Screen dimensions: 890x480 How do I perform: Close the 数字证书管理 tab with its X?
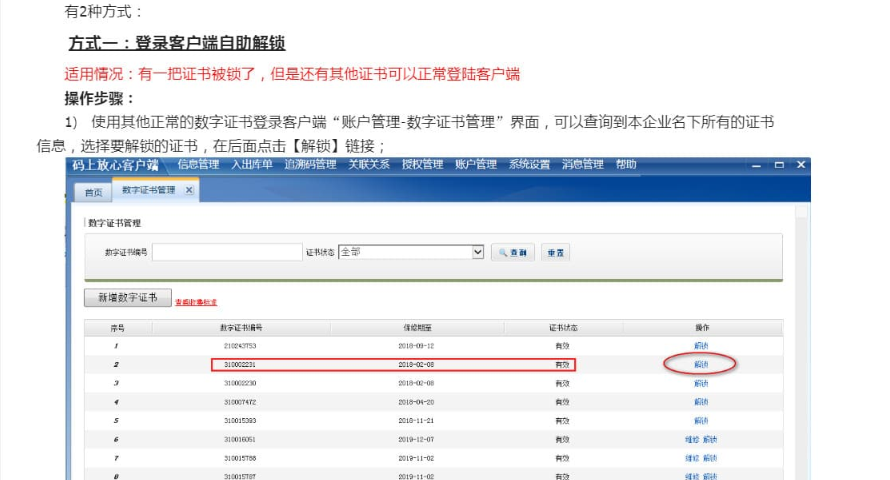click(x=189, y=190)
